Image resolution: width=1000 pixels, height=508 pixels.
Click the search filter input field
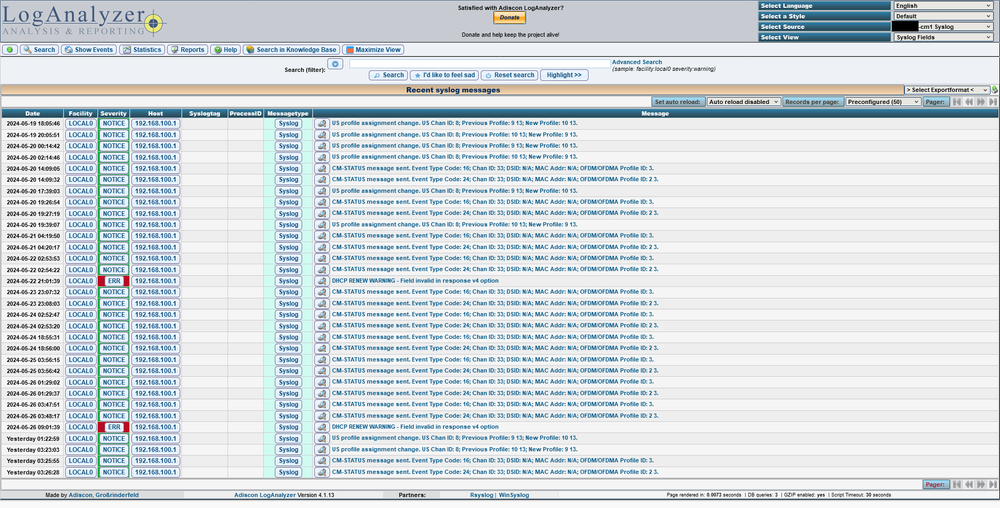(x=480, y=64)
